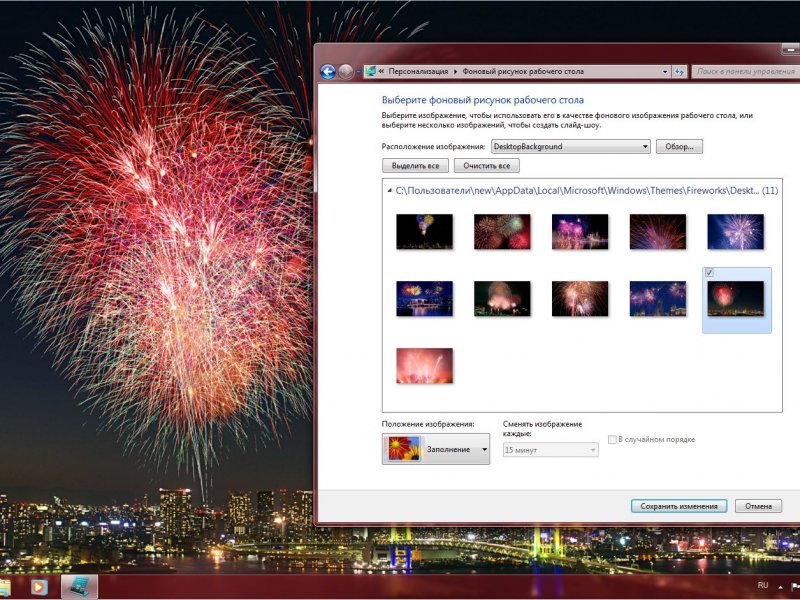Navigate to the Персонализация breadcrumb

(x=418, y=71)
